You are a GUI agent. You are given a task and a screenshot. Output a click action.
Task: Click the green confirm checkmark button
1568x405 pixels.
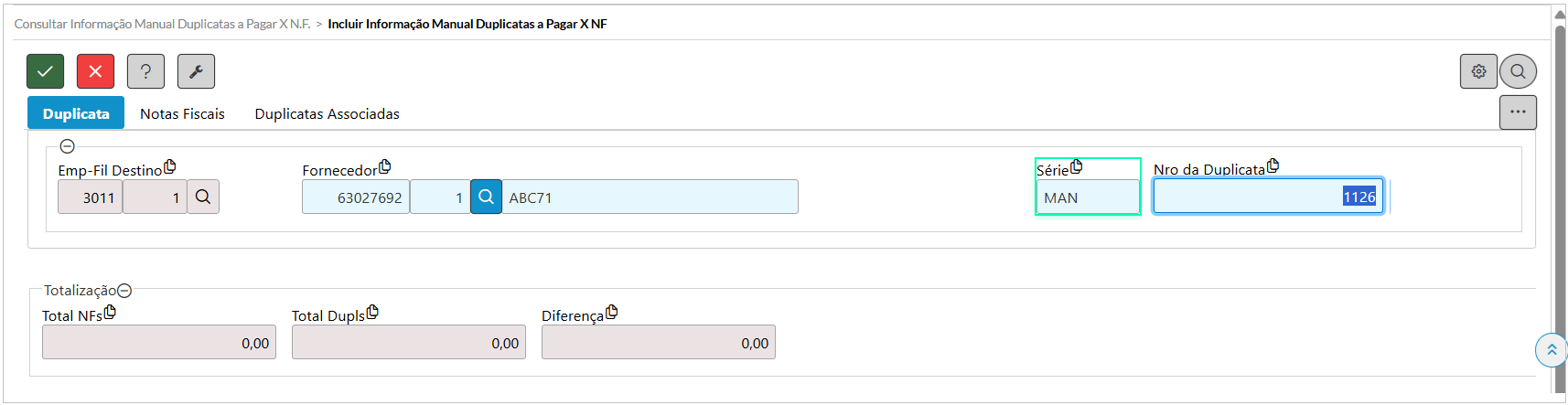[x=45, y=71]
